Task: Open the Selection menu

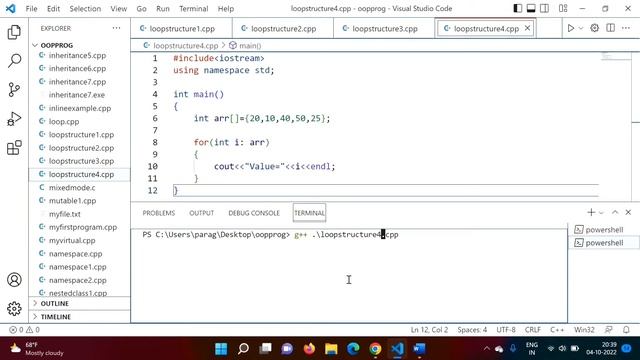Action: pos(85,9)
